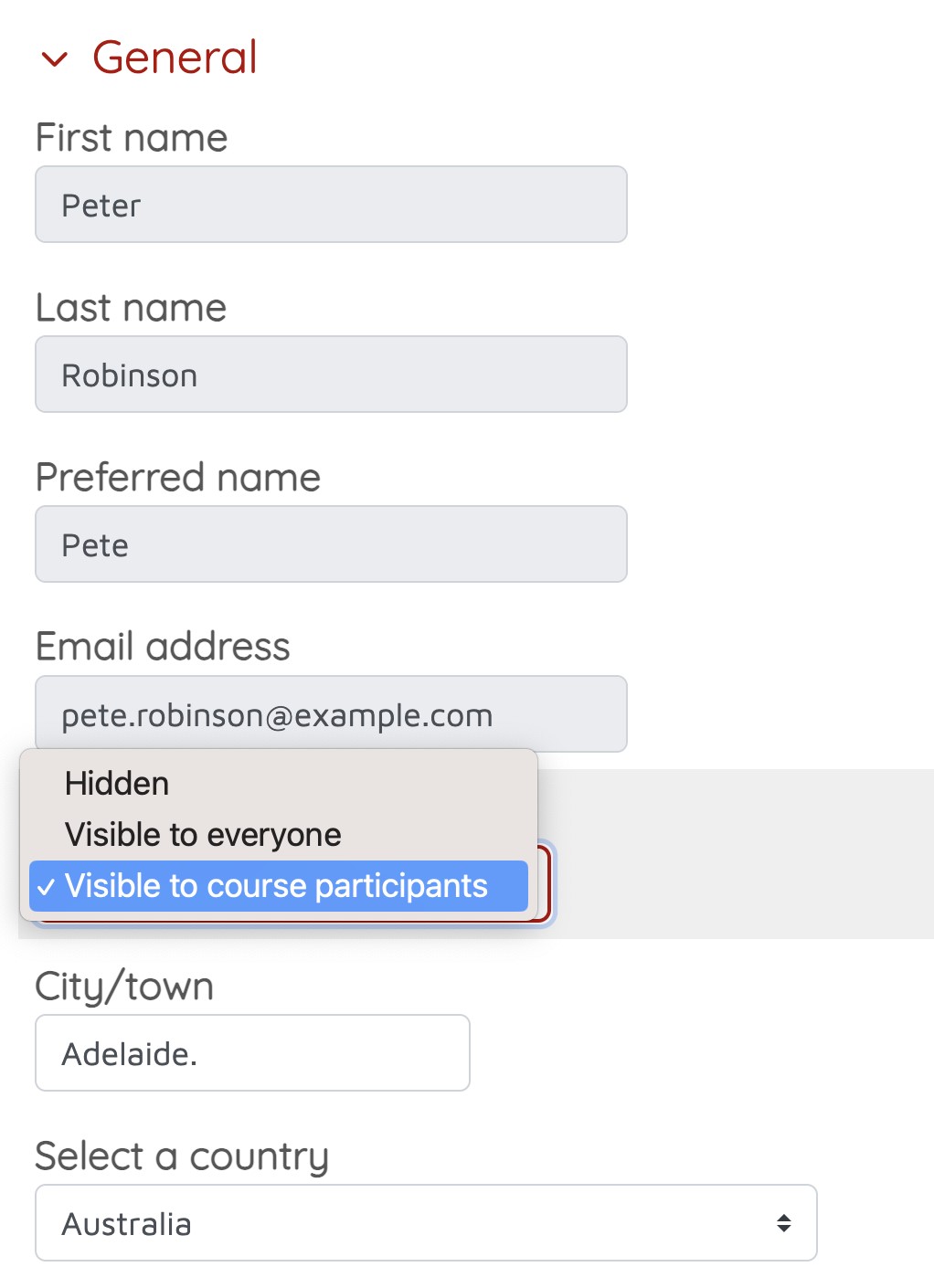Click the Email address input field

coord(331,714)
